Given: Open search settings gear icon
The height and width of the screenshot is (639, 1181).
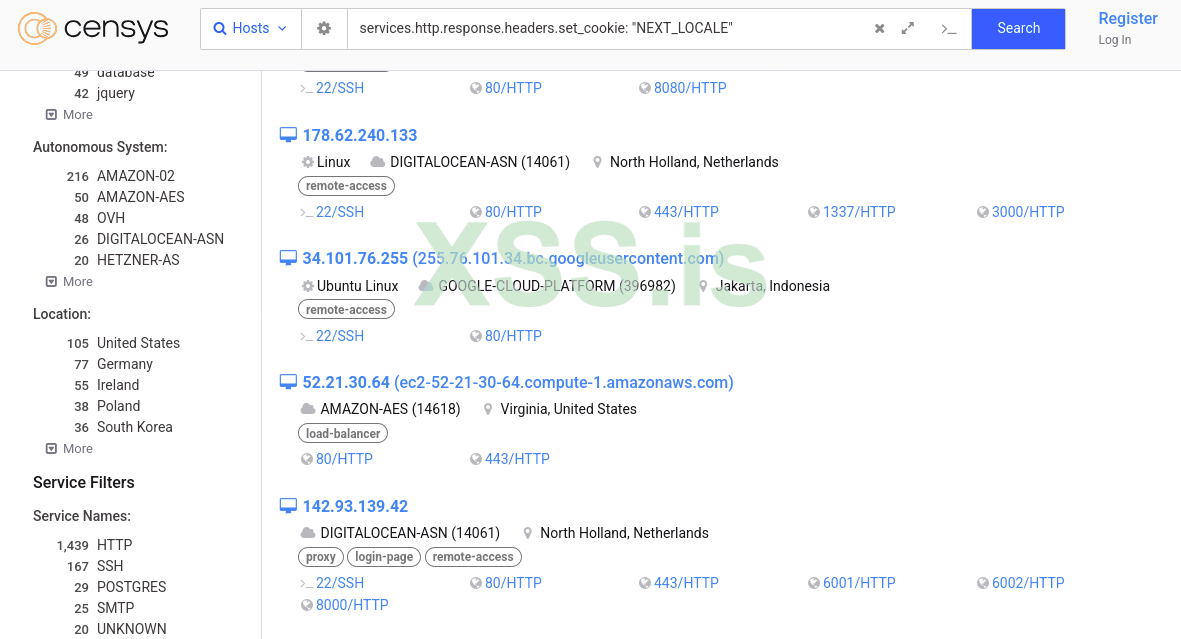Looking at the screenshot, I should pyautogui.click(x=324, y=29).
